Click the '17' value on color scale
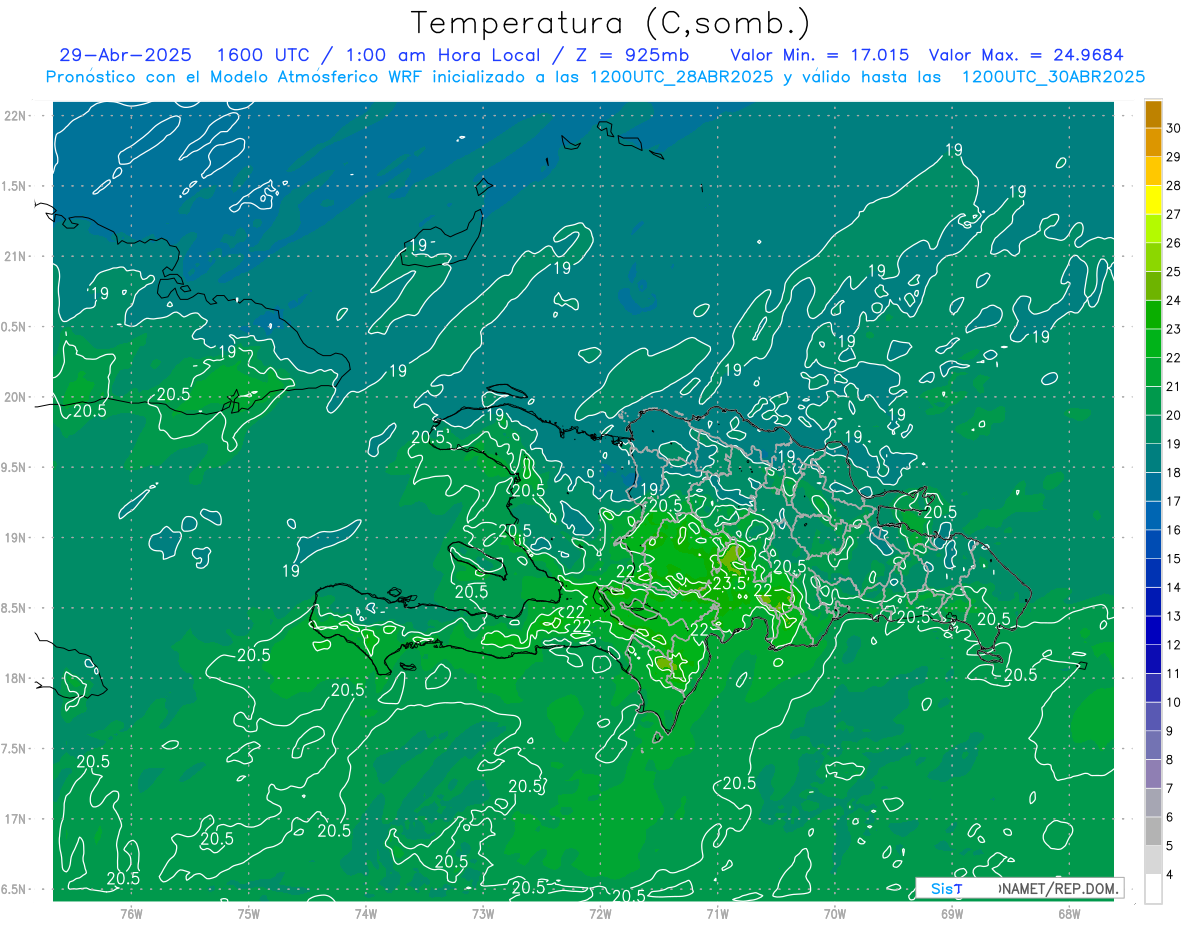 pos(1174,501)
